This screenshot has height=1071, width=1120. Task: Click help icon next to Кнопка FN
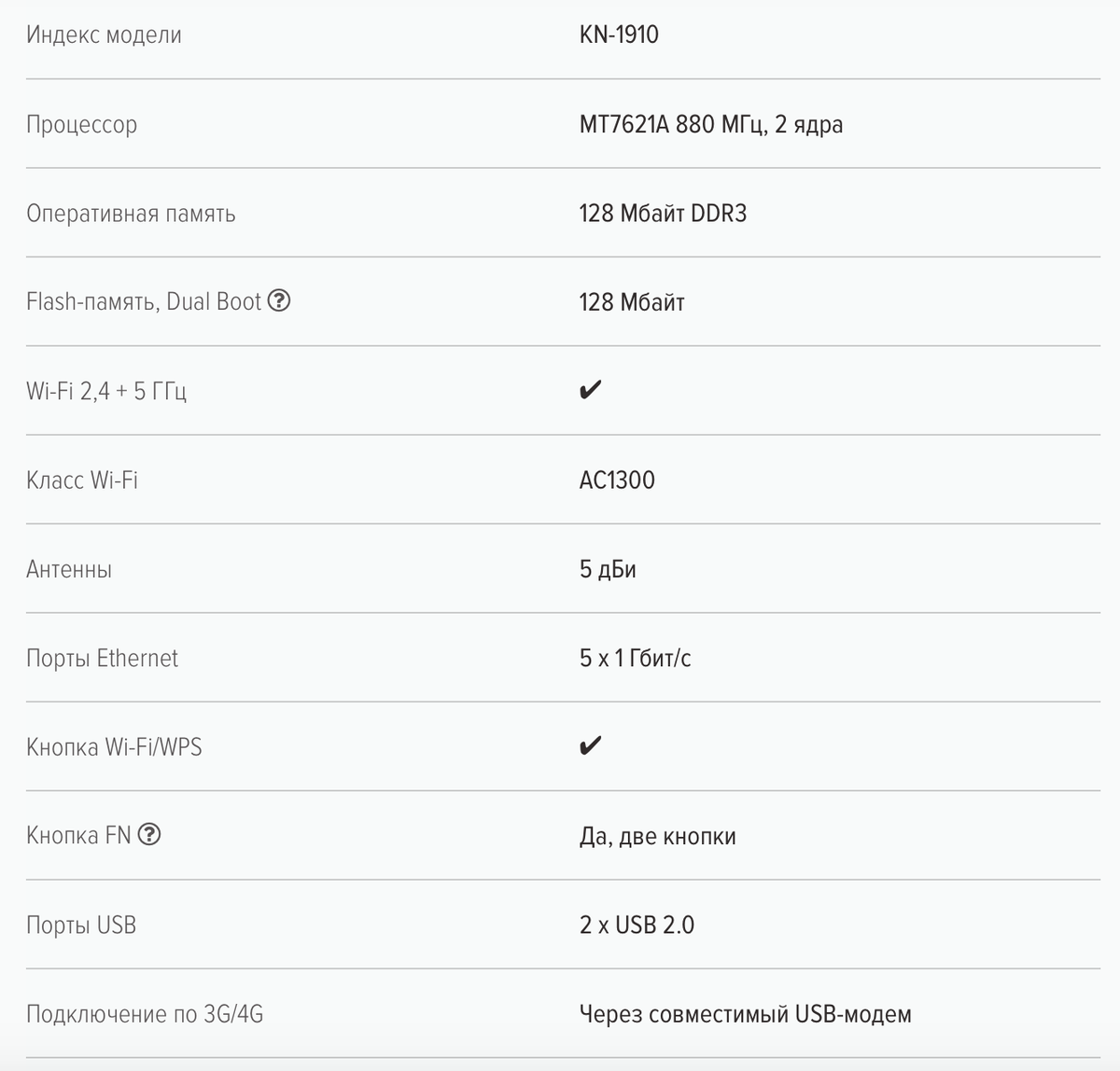click(x=149, y=835)
